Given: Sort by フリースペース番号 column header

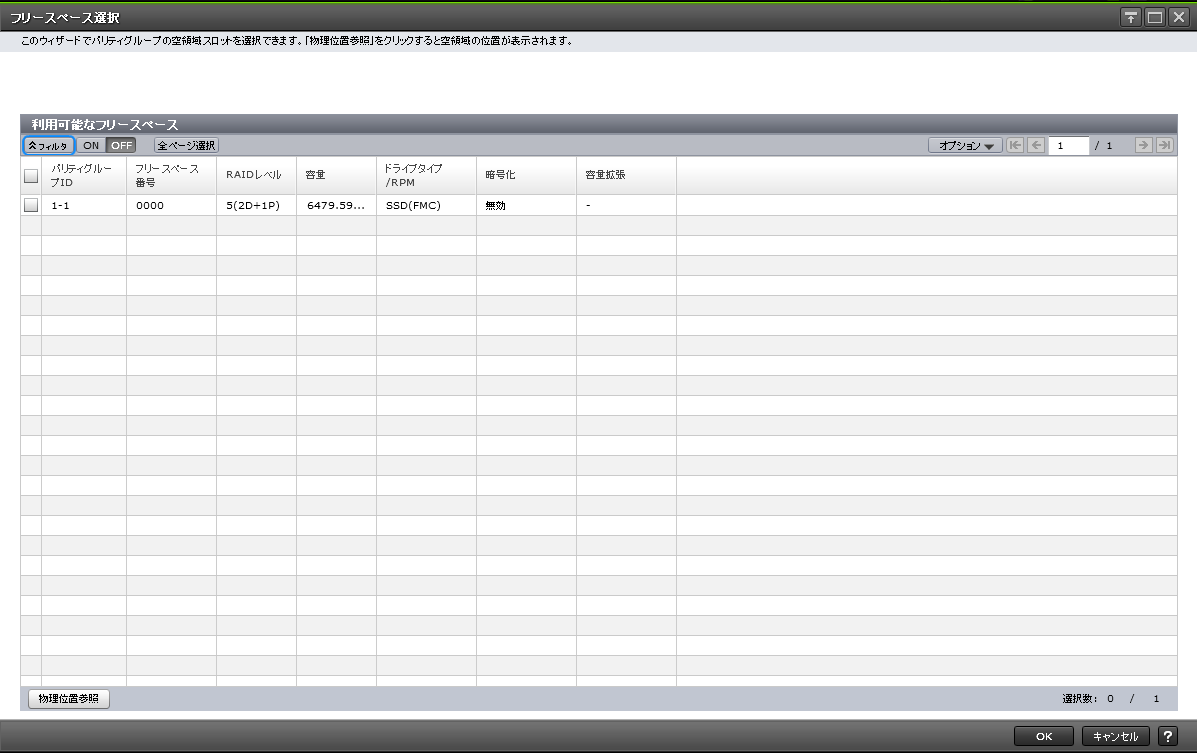Looking at the screenshot, I should pos(172,176).
